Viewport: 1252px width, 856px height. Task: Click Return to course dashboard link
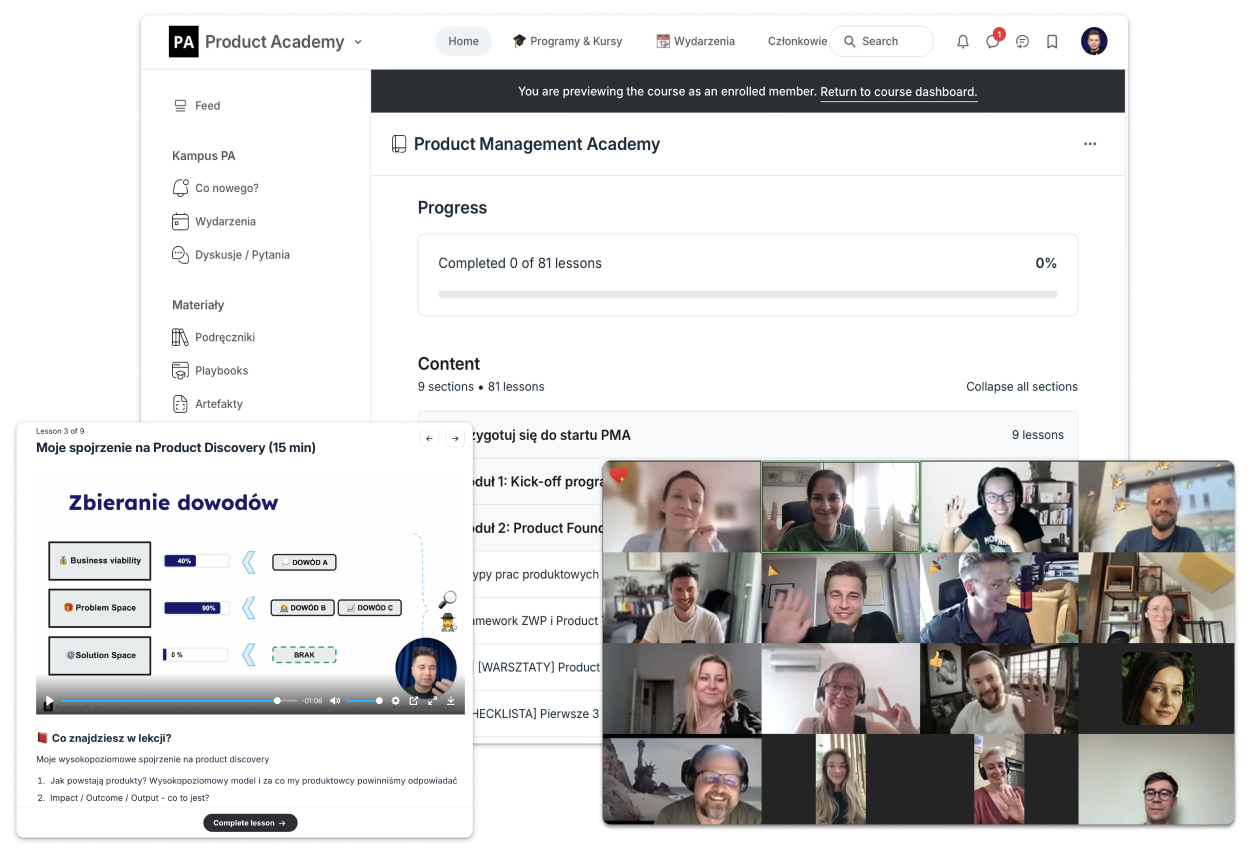[x=898, y=92]
